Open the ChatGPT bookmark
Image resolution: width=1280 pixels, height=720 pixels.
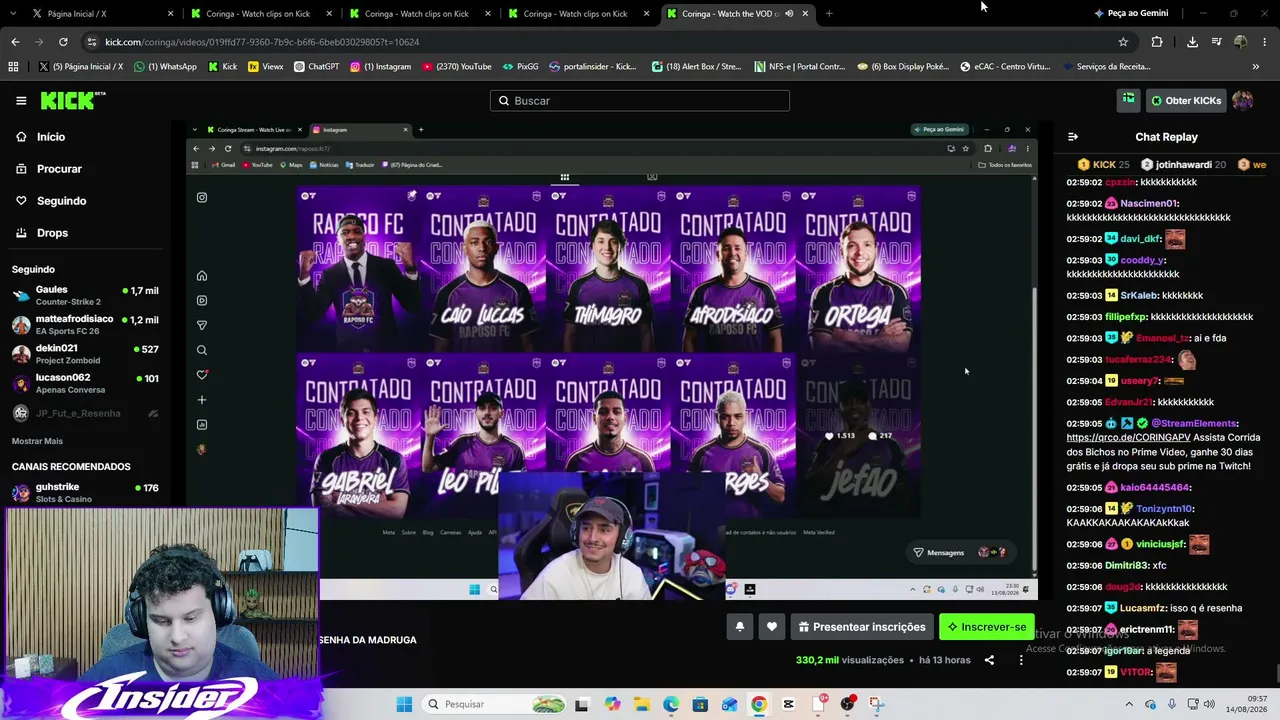click(x=316, y=67)
